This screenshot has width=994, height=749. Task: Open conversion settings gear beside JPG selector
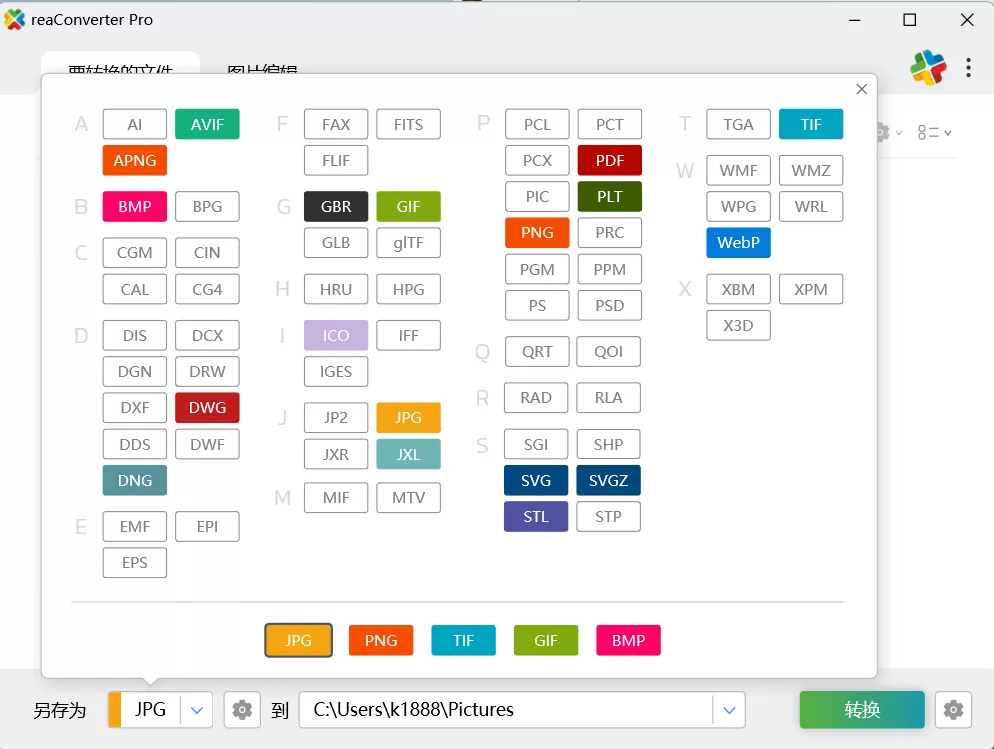tap(241, 709)
